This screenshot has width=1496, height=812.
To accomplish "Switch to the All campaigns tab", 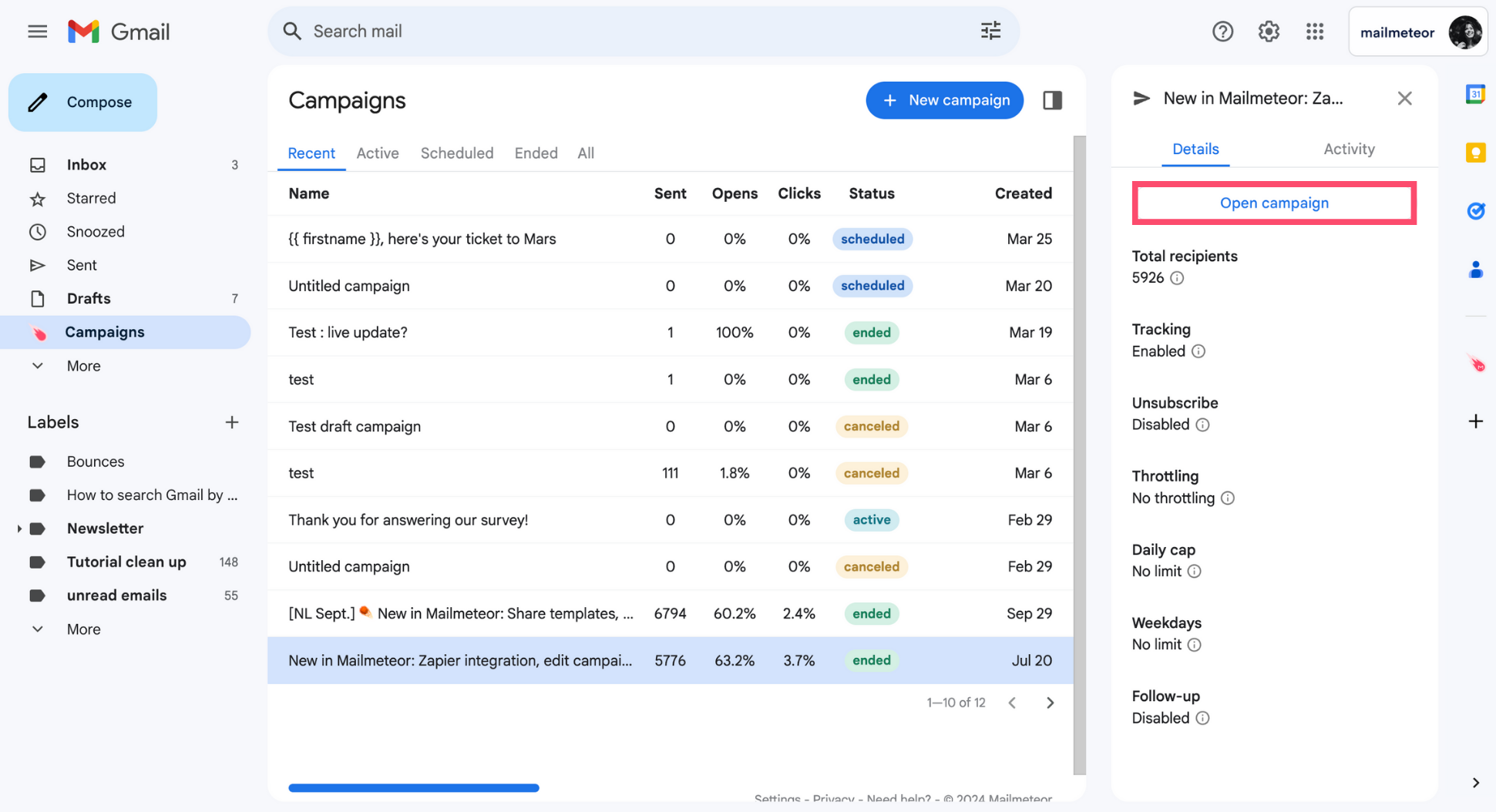I will (x=586, y=153).
